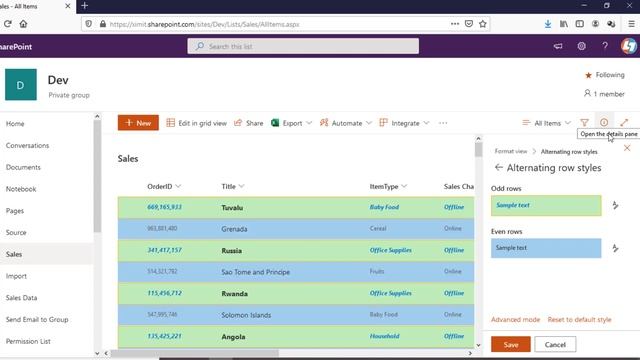Click Reset to default style
This screenshot has width=640, height=360.
click(579, 320)
